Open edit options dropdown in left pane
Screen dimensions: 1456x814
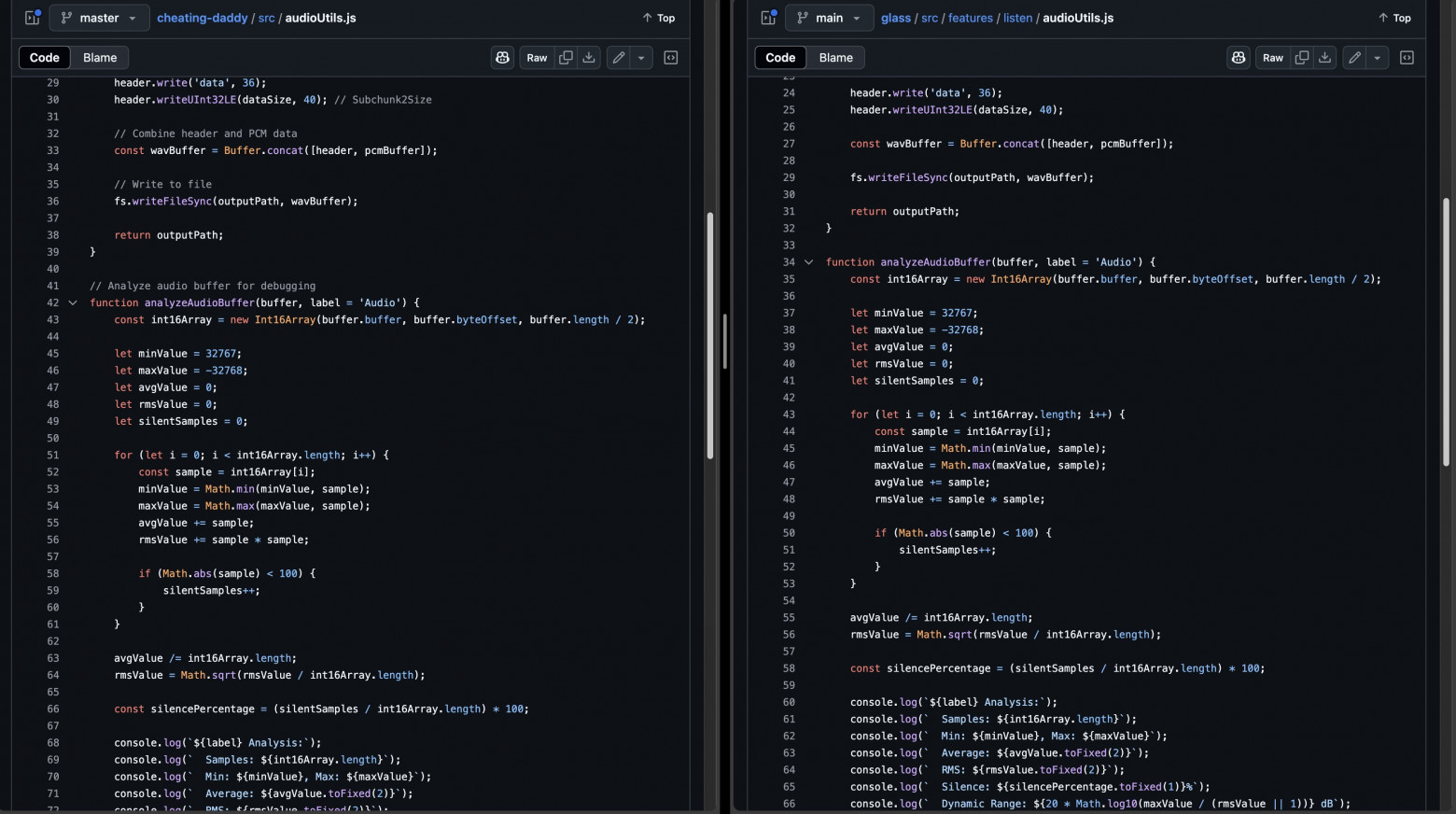point(641,58)
